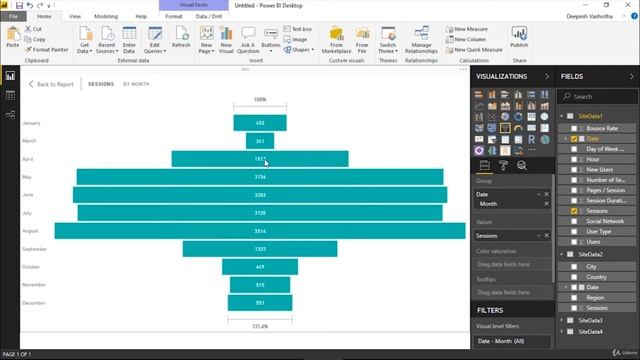Open the Shapes dropdown
This screenshot has width=640, height=360.
click(x=299, y=50)
